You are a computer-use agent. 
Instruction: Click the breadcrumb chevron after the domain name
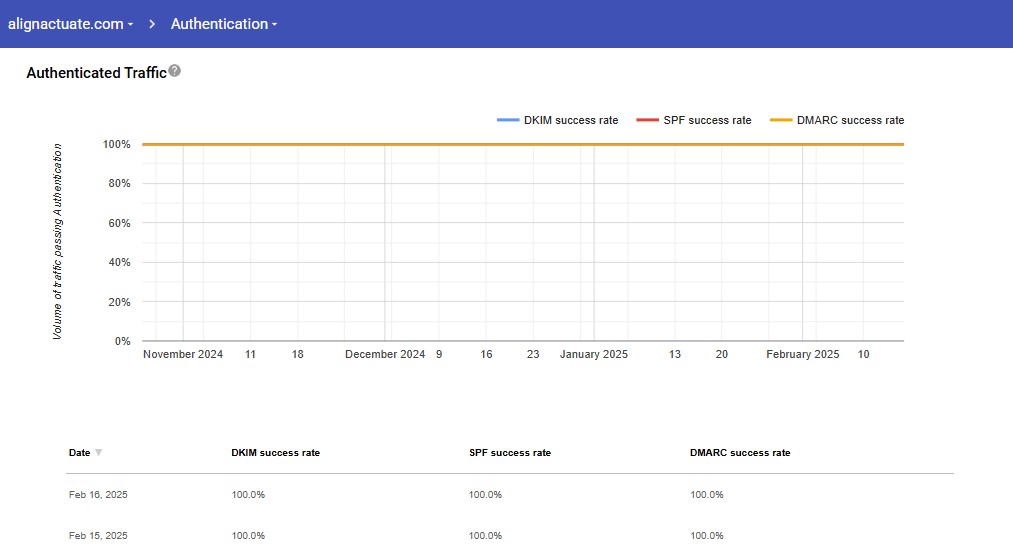click(x=152, y=24)
